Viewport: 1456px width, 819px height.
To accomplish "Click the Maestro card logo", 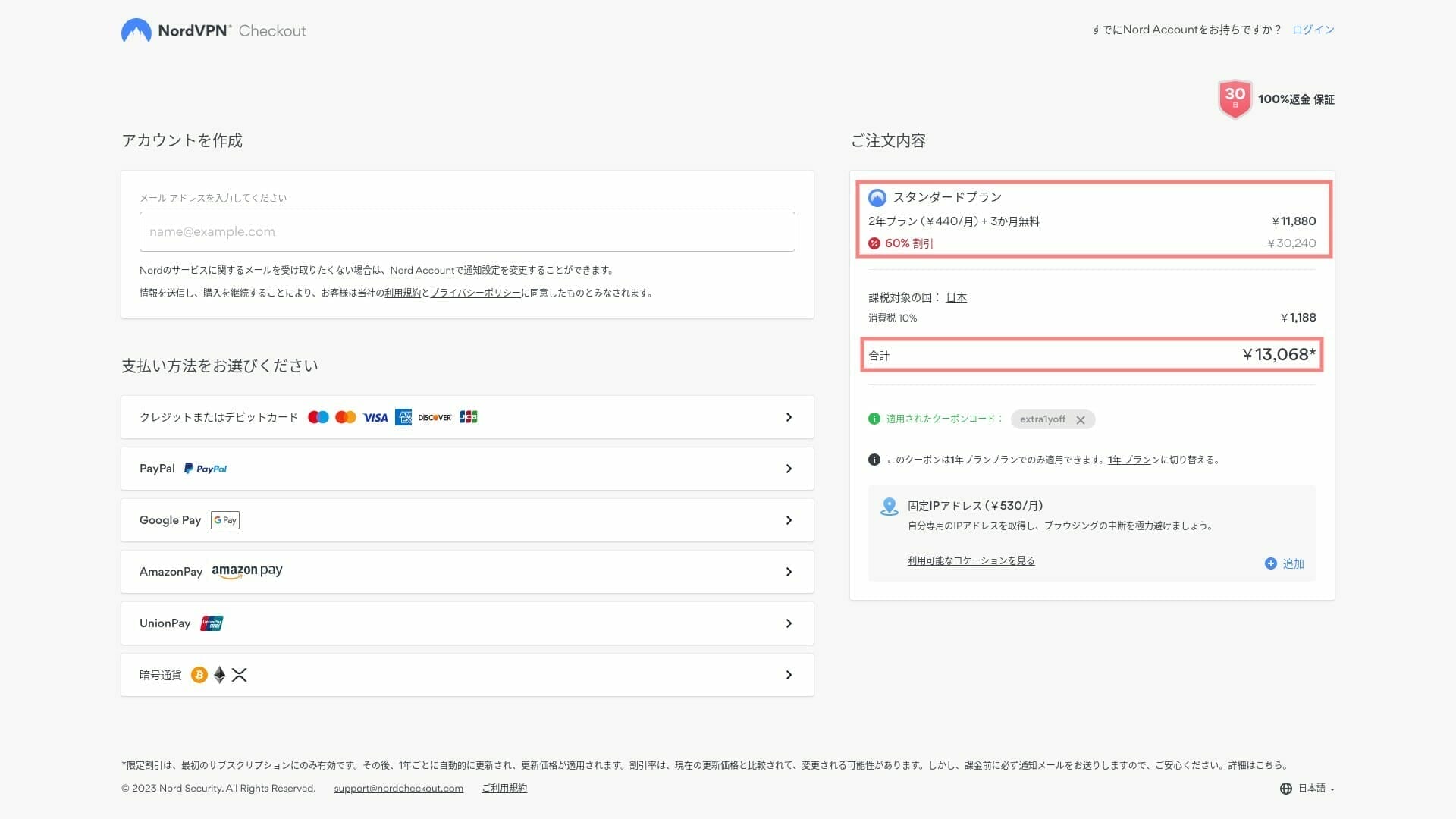I will tap(318, 417).
